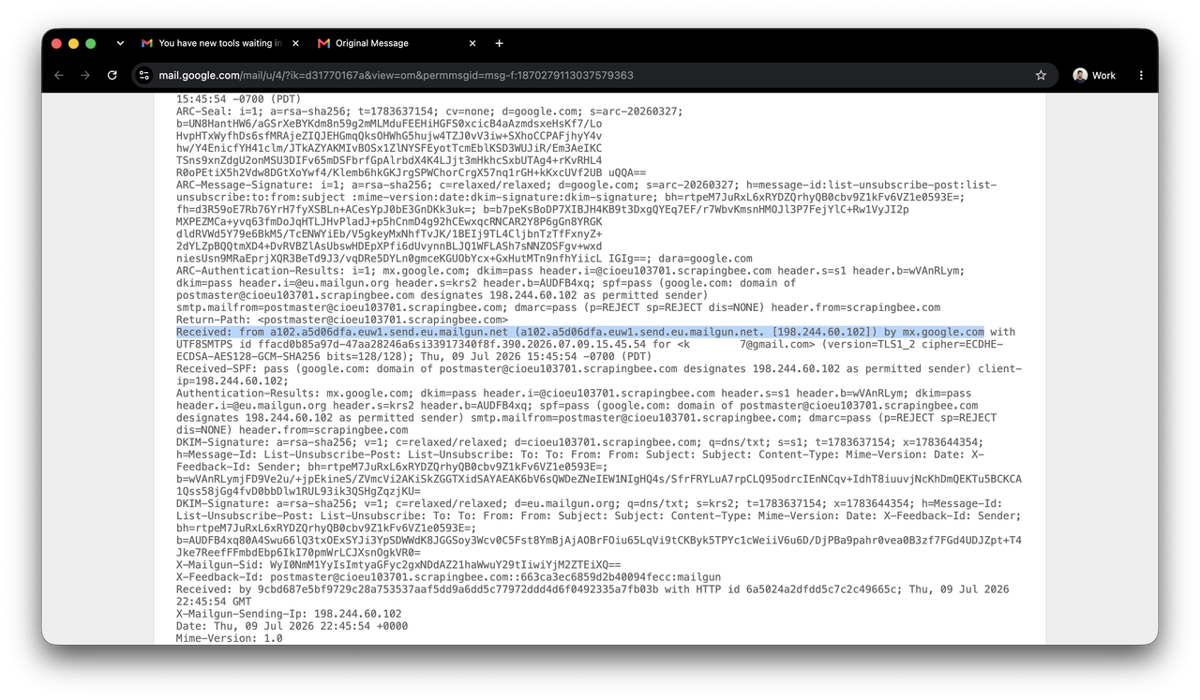Expand the tab search dropdown arrow
This screenshot has height=700, width=1200.
click(120, 43)
